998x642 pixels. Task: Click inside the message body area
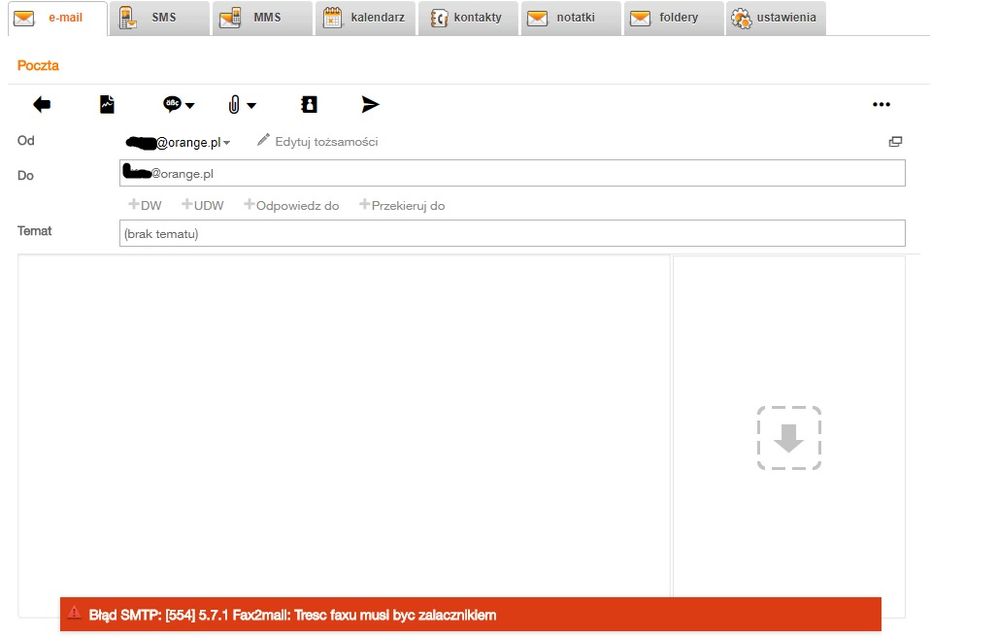(343, 420)
